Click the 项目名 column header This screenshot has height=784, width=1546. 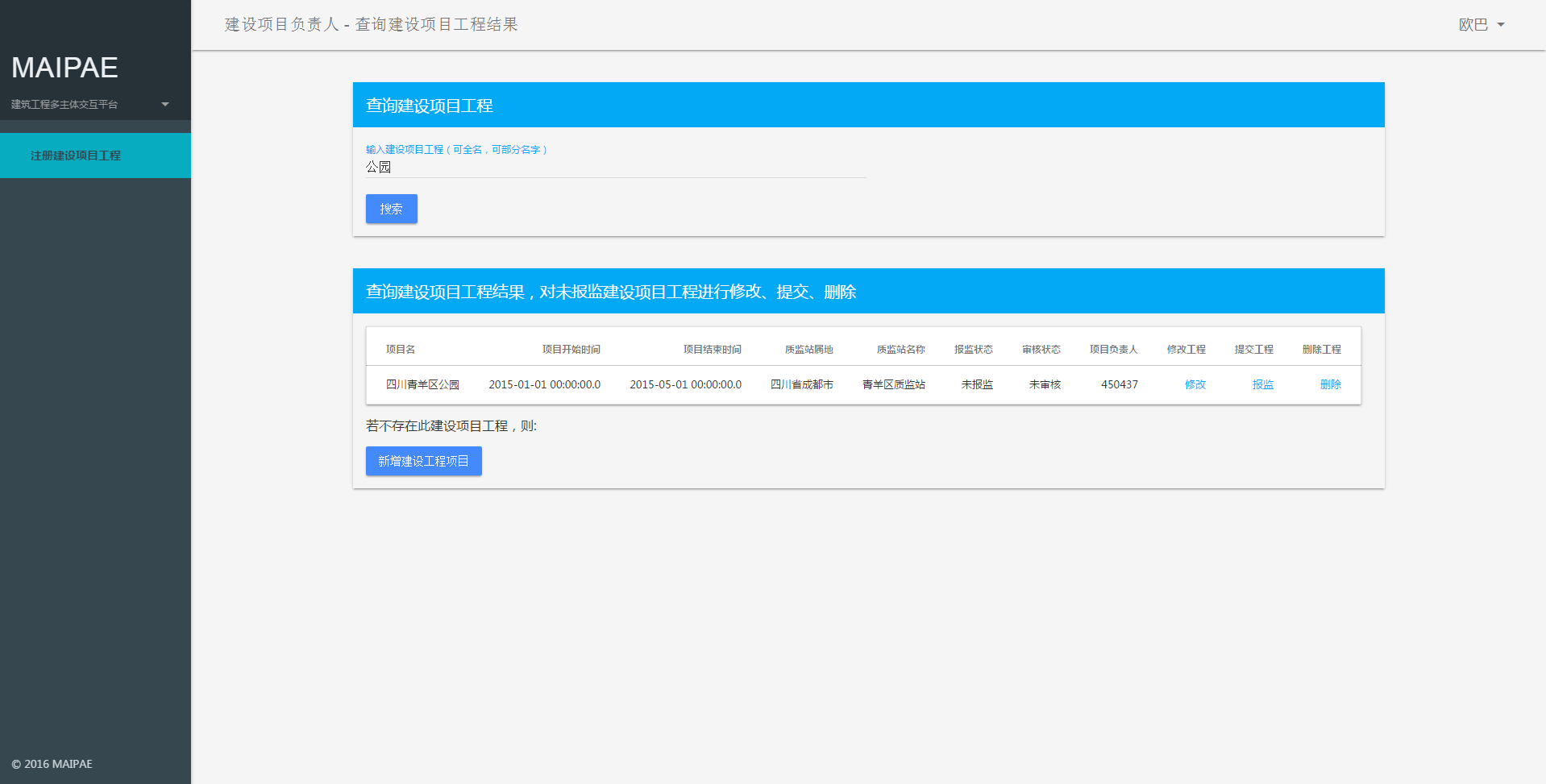coord(401,349)
